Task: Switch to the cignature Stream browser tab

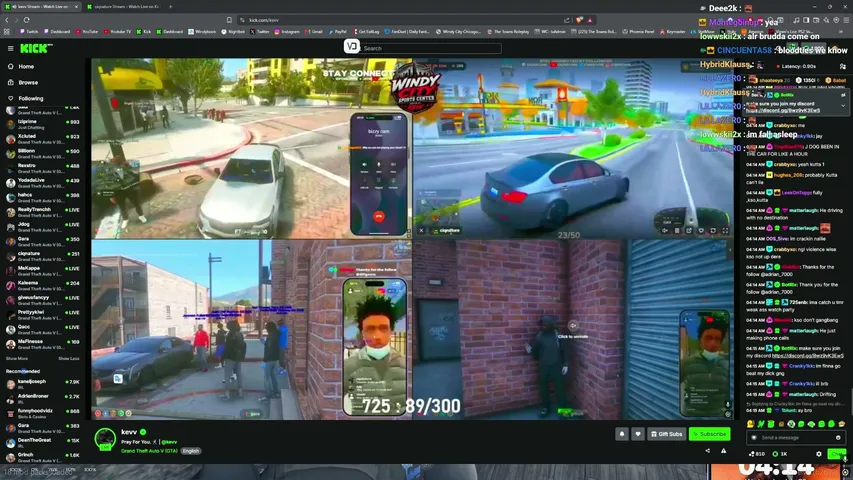Action: (x=123, y=7)
